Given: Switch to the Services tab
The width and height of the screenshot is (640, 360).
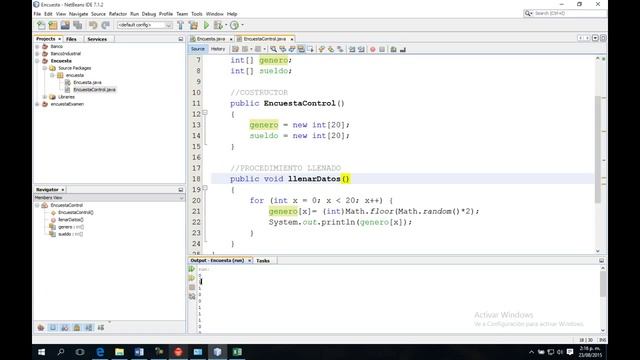Looking at the screenshot, I should click(x=97, y=39).
